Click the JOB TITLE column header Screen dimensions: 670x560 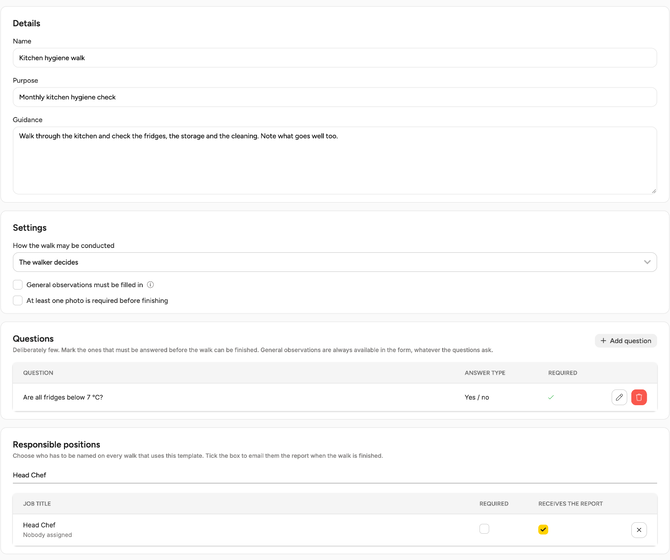37,504
